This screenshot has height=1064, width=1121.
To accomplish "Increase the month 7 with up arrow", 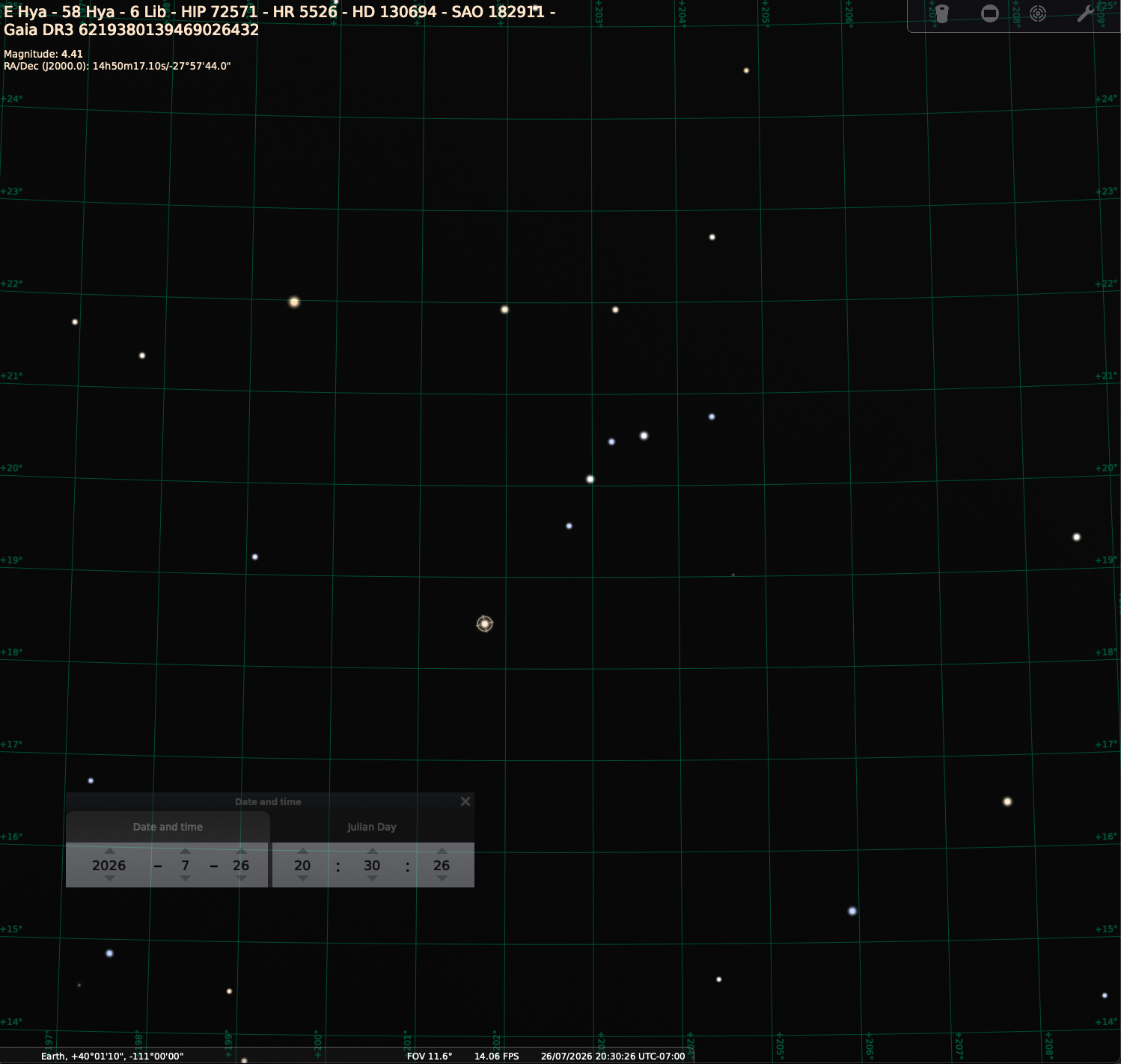I will pos(186,851).
